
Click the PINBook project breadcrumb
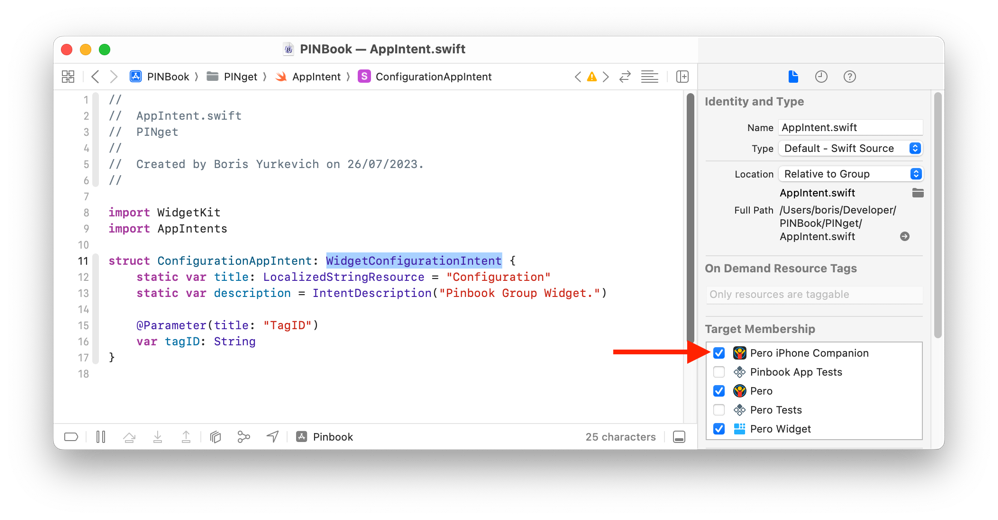160,76
